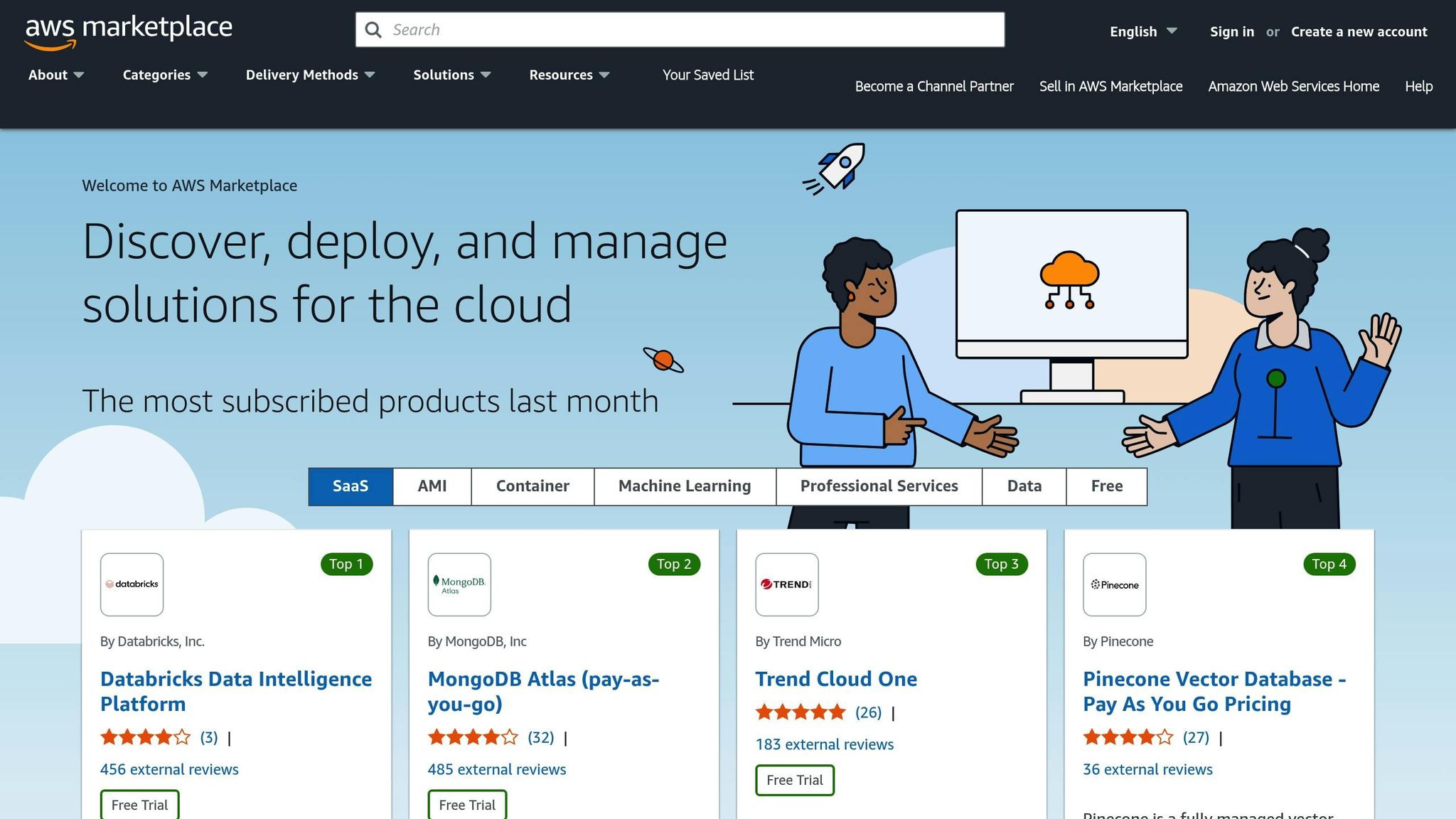Screen dimensions: 1456x819
Task: Go to Amazon Web Services Home
Action: click(x=1293, y=86)
